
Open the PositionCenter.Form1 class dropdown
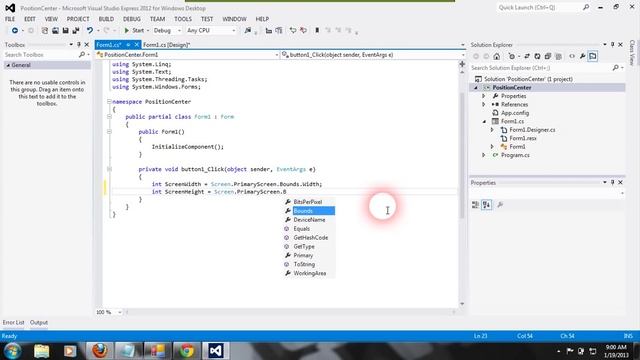tap(187, 55)
